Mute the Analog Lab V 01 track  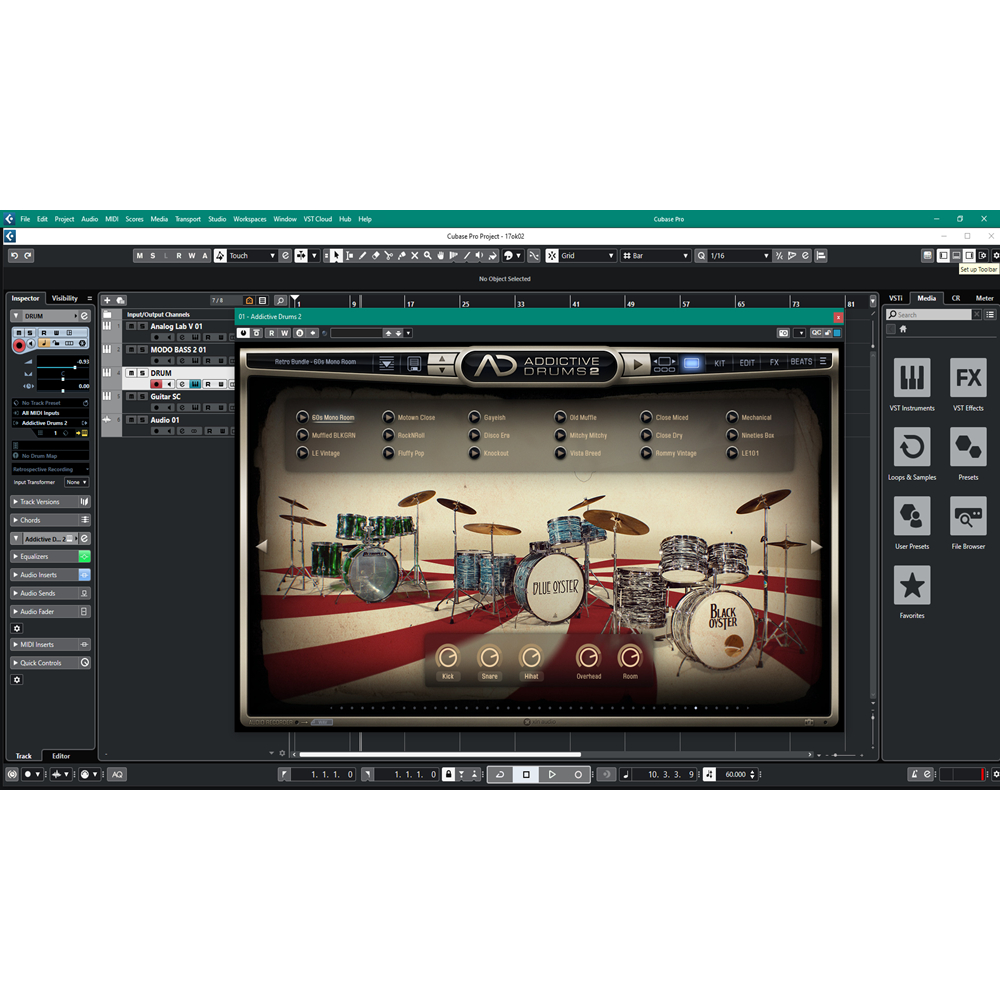coord(131,327)
